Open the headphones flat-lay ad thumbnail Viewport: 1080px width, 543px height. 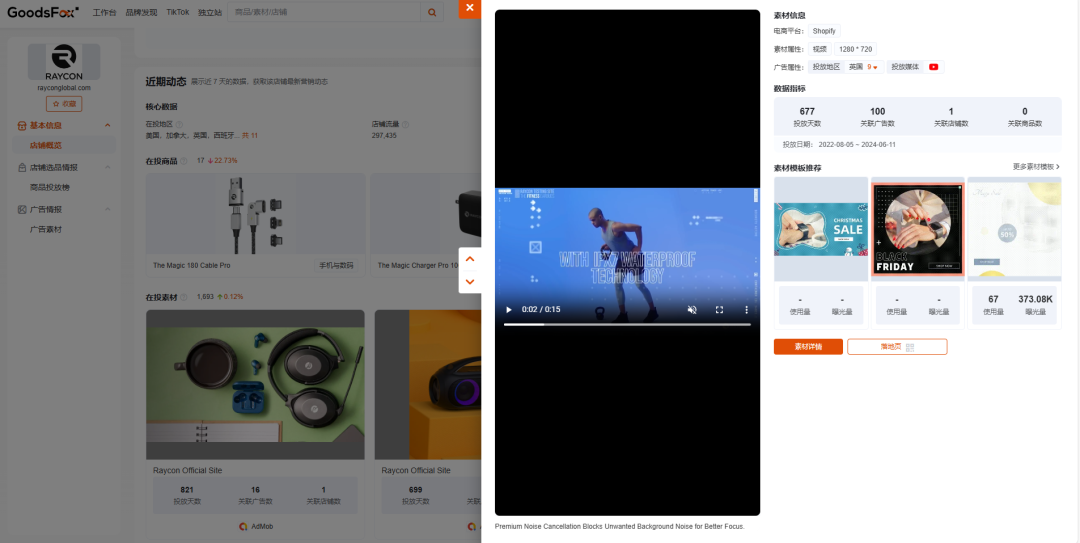click(x=255, y=384)
